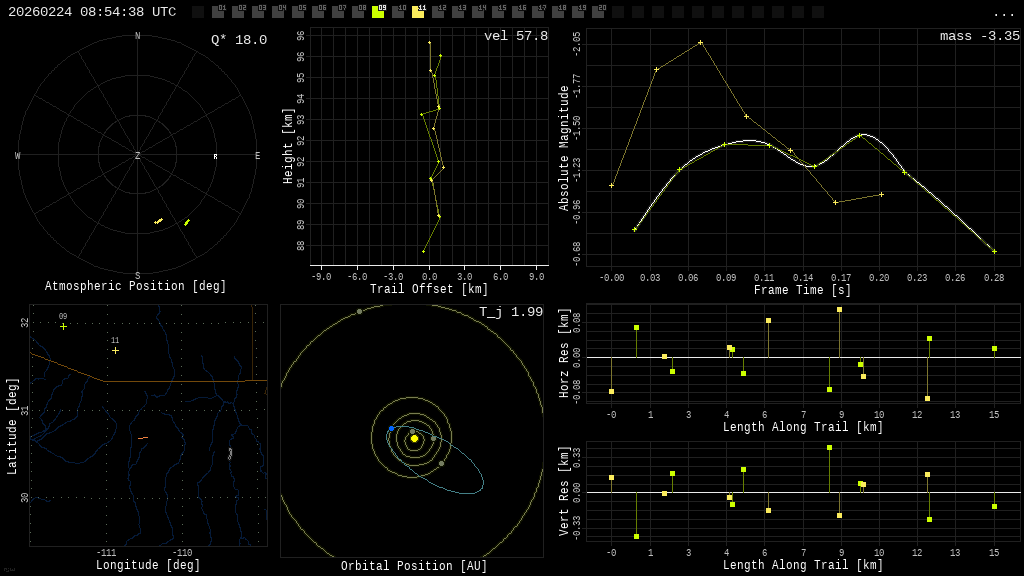The image size is (1024, 576).
Task: Select station indicator 04 in top bar
Action: (x=278, y=12)
